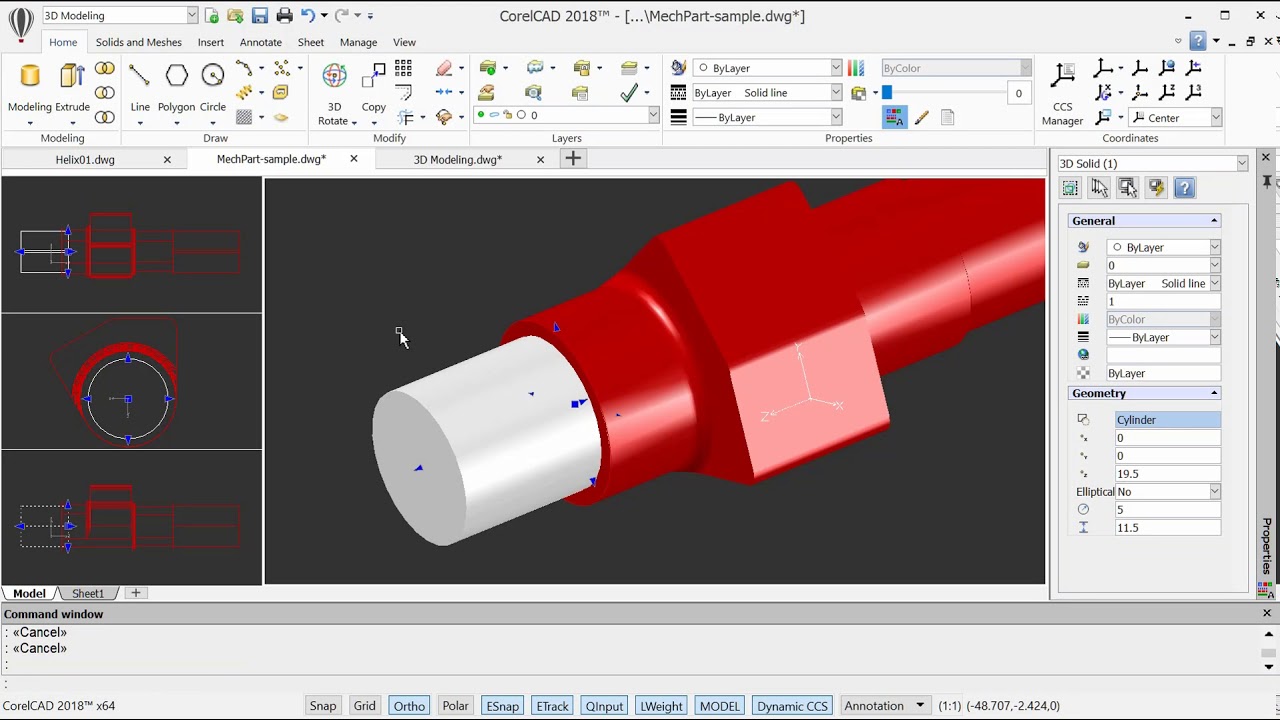Open the 3D Modeling workspace dropdown
This screenshot has height=720, width=1280.
[120, 16]
